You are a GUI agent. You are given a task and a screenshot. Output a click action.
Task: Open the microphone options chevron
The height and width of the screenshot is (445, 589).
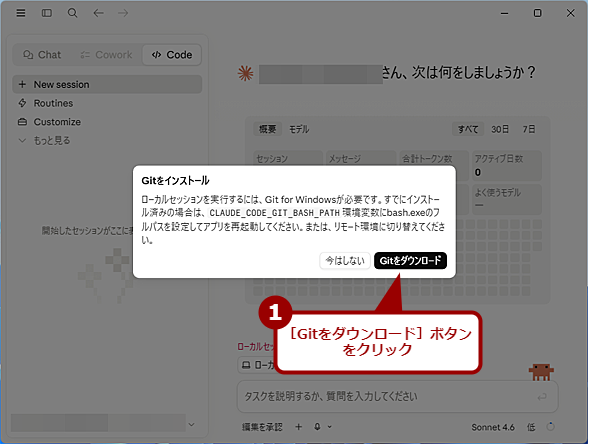(329, 427)
